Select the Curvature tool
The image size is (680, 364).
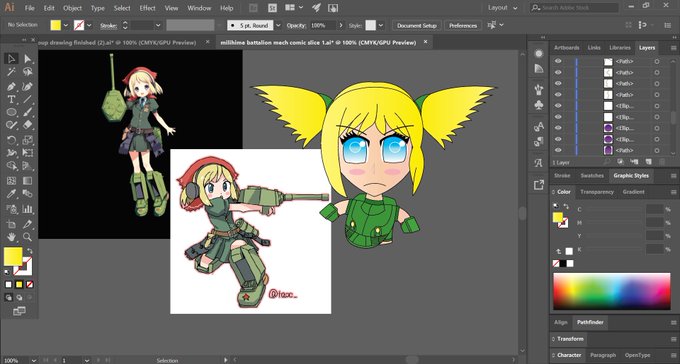click(x=27, y=86)
